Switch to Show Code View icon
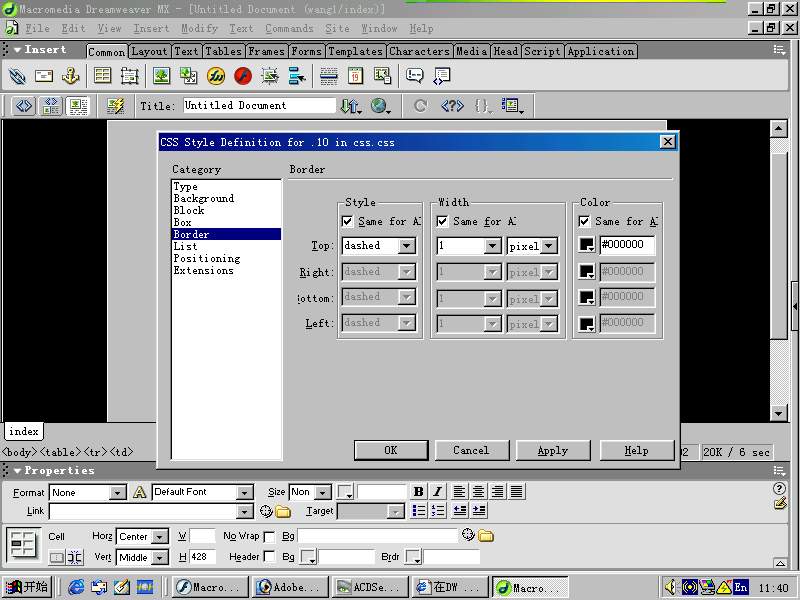 [x=23, y=105]
